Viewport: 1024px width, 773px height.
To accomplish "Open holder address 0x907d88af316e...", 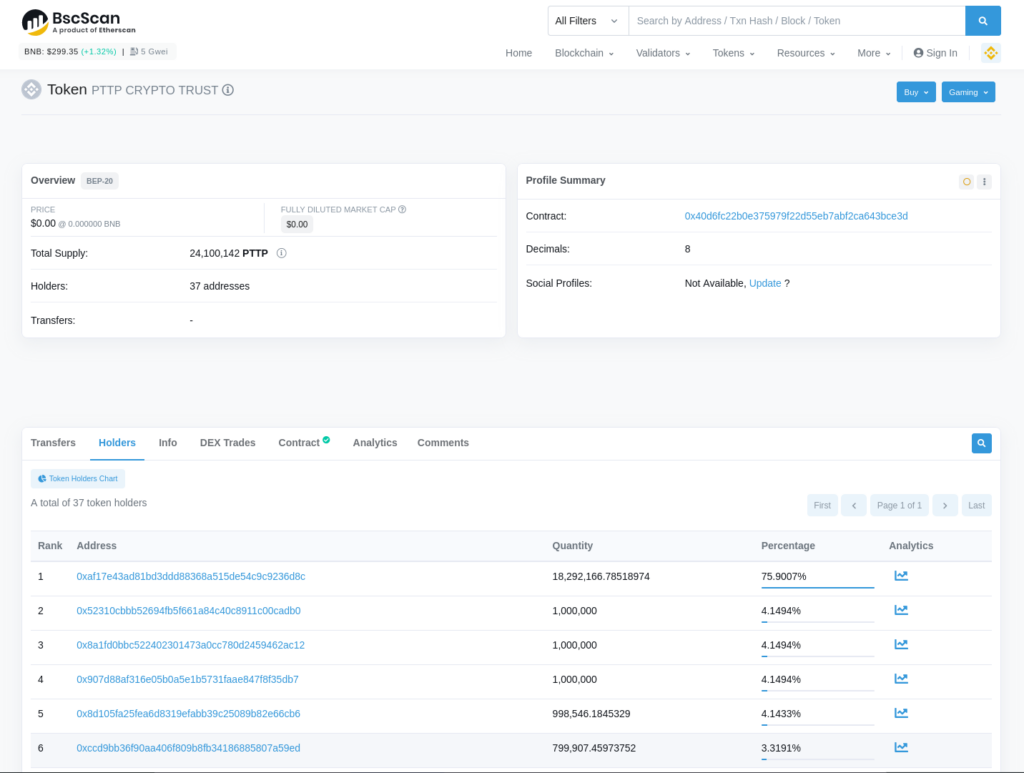I will click(x=187, y=680).
